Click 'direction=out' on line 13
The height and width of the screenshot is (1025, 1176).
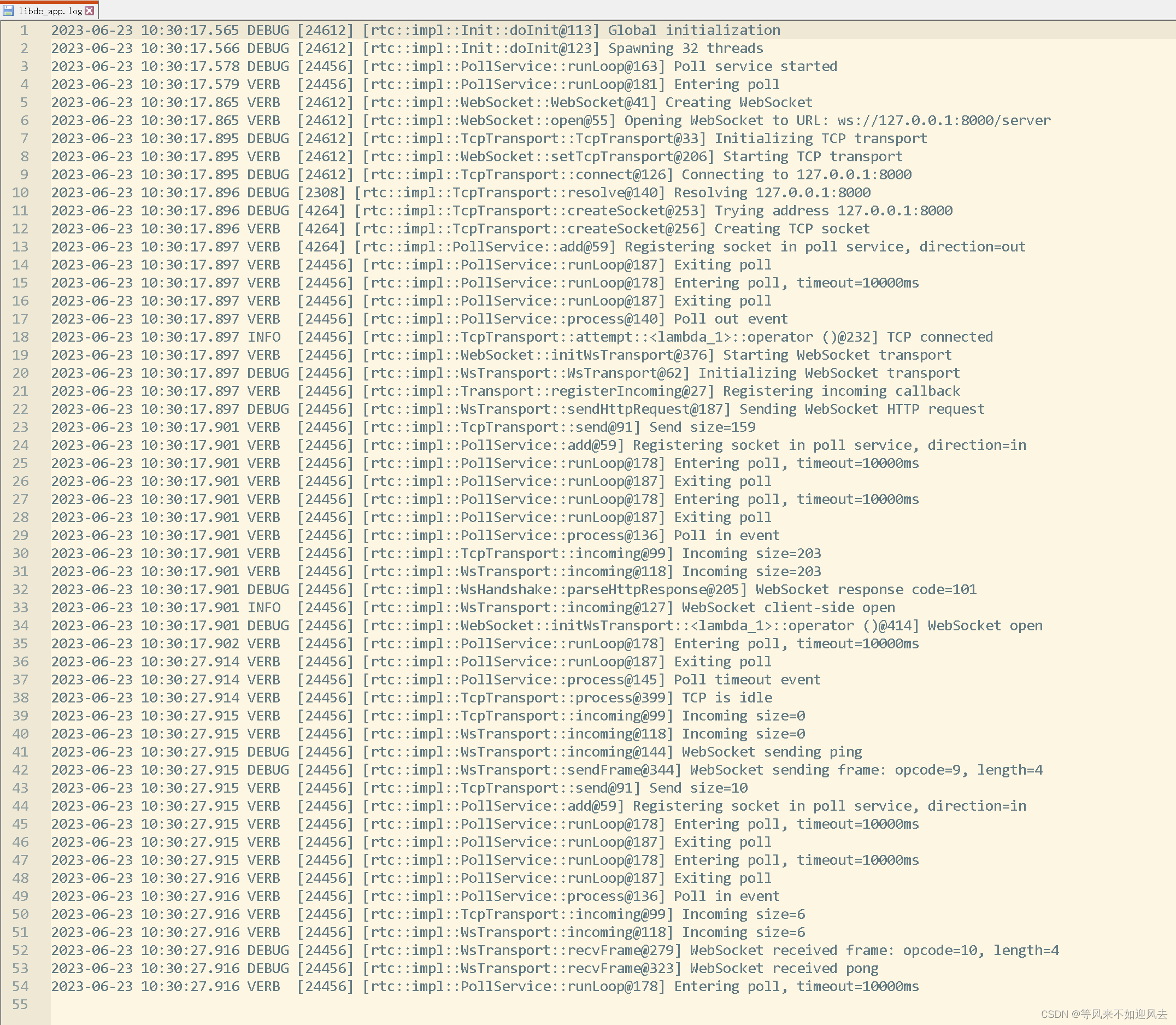pyautogui.click(x=972, y=247)
